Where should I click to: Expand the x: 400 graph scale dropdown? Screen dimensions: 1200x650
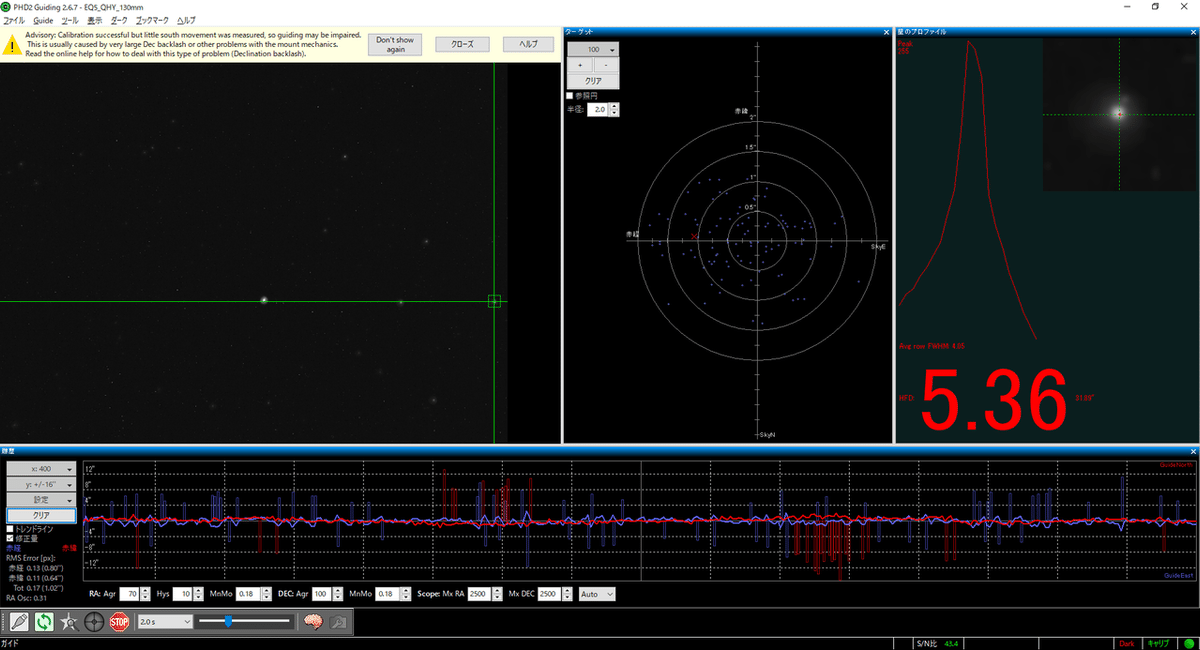coord(41,468)
